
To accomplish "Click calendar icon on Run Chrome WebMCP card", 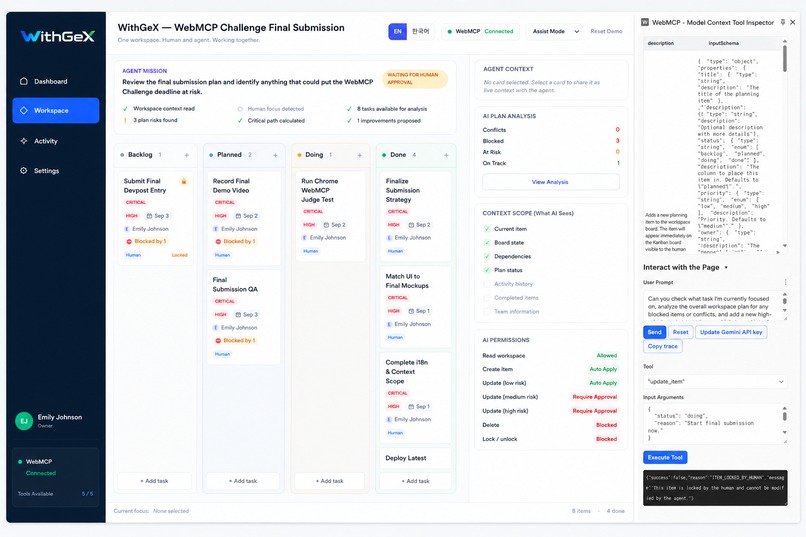I will pyautogui.click(x=326, y=225).
